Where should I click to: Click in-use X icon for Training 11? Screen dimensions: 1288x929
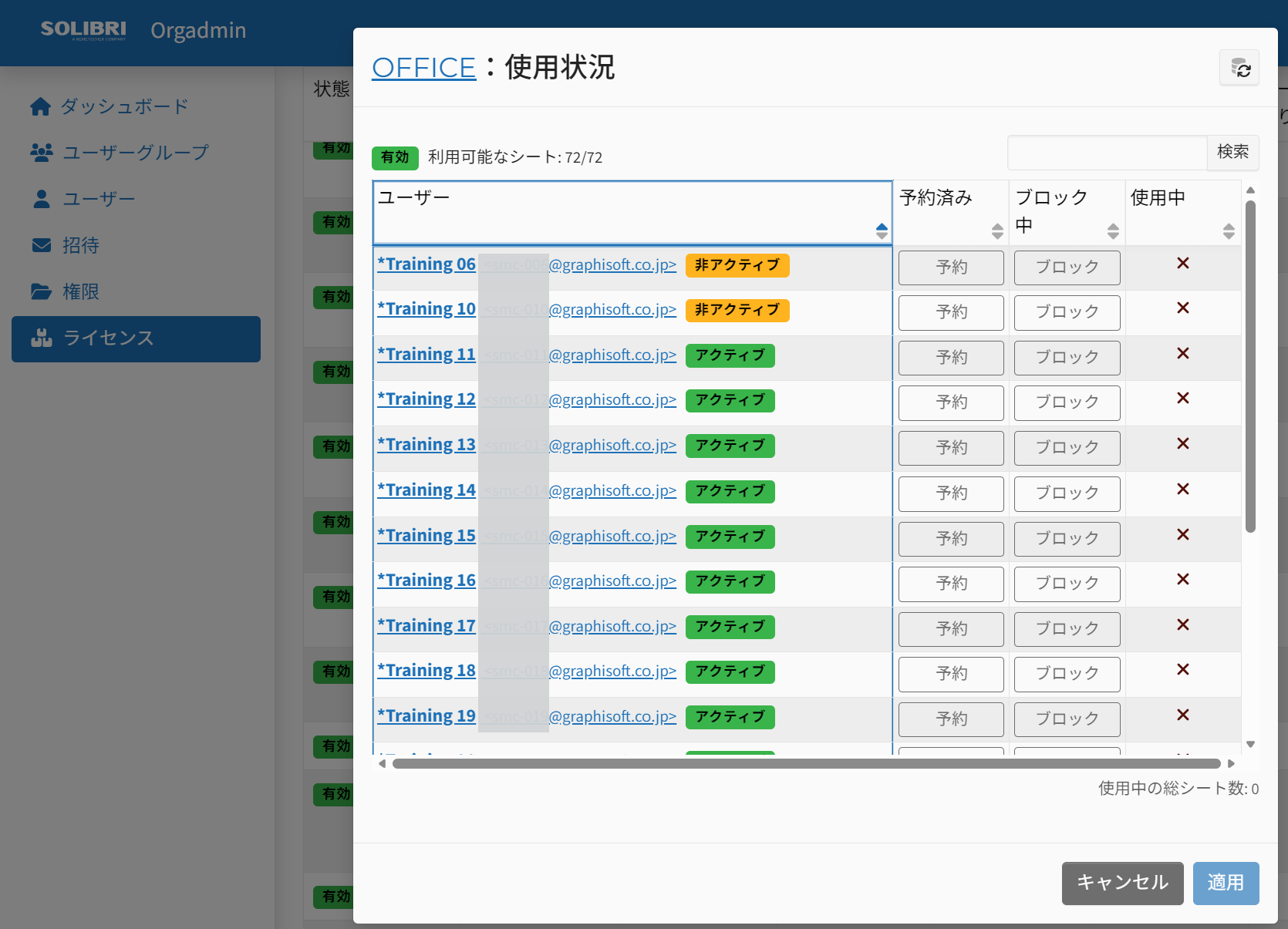tap(1183, 354)
